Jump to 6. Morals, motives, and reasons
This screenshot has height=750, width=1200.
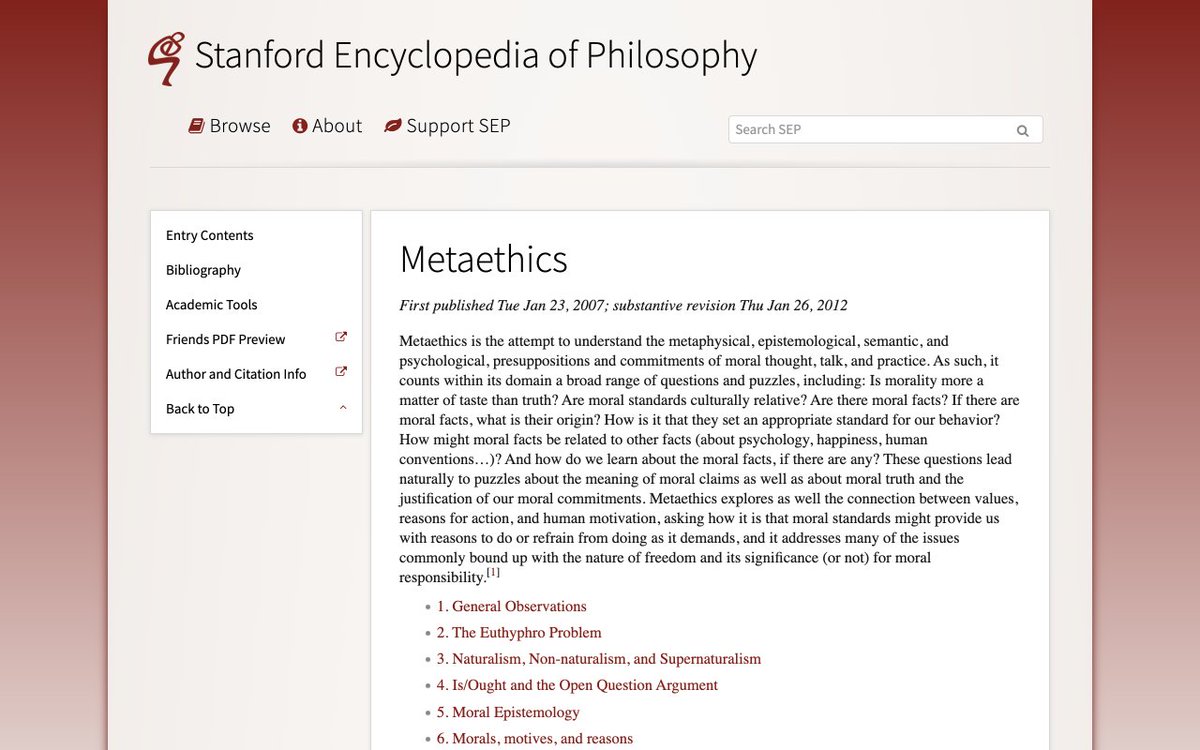pos(535,739)
